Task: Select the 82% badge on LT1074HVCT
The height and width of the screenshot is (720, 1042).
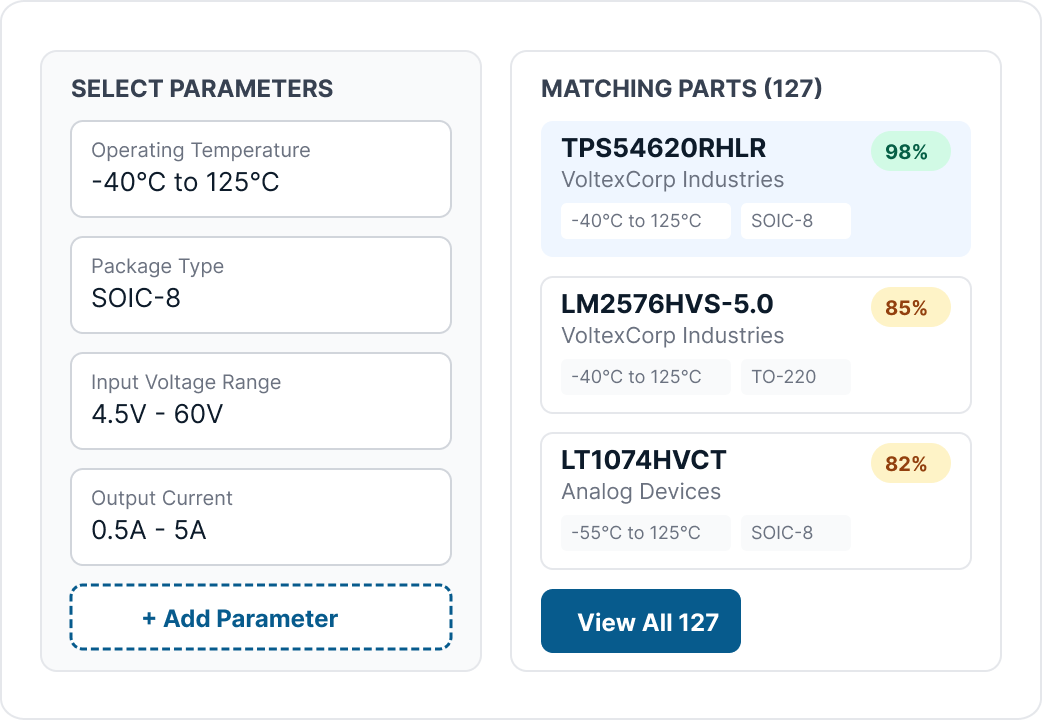Action: (x=909, y=464)
